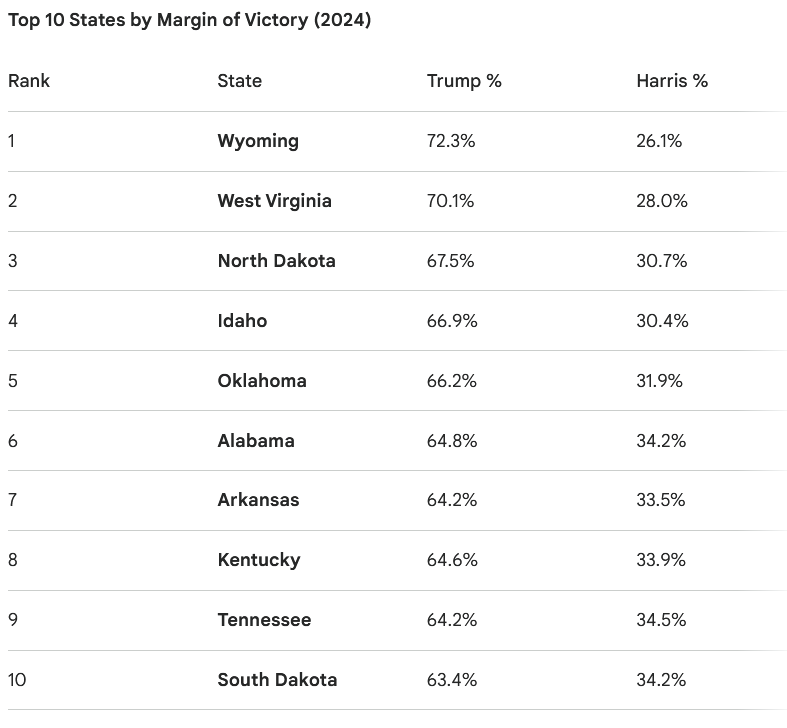Select the Oklahoma state cell
The image size is (787, 728).
pyautogui.click(x=262, y=381)
